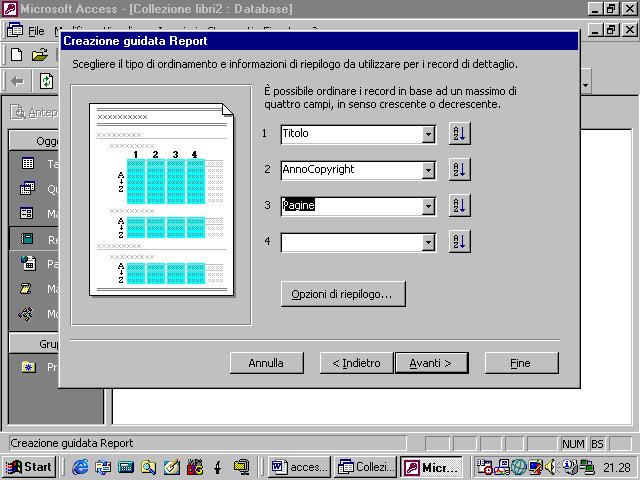This screenshot has width=640, height=480.
Task: Click the Back arrow toolbar icon
Action: tap(18, 82)
